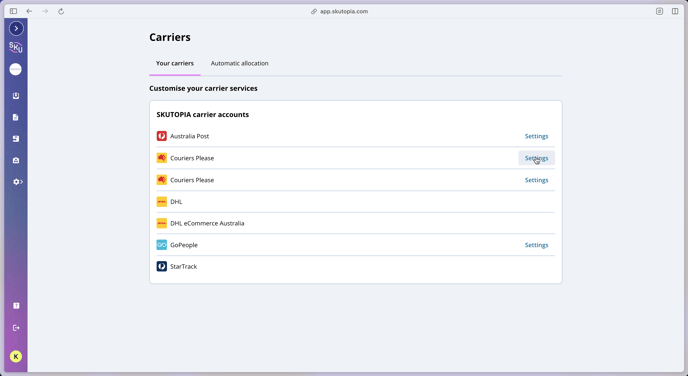This screenshot has width=688, height=376.
Task: Toggle the browser sidebar panel icon
Action: coord(14,11)
